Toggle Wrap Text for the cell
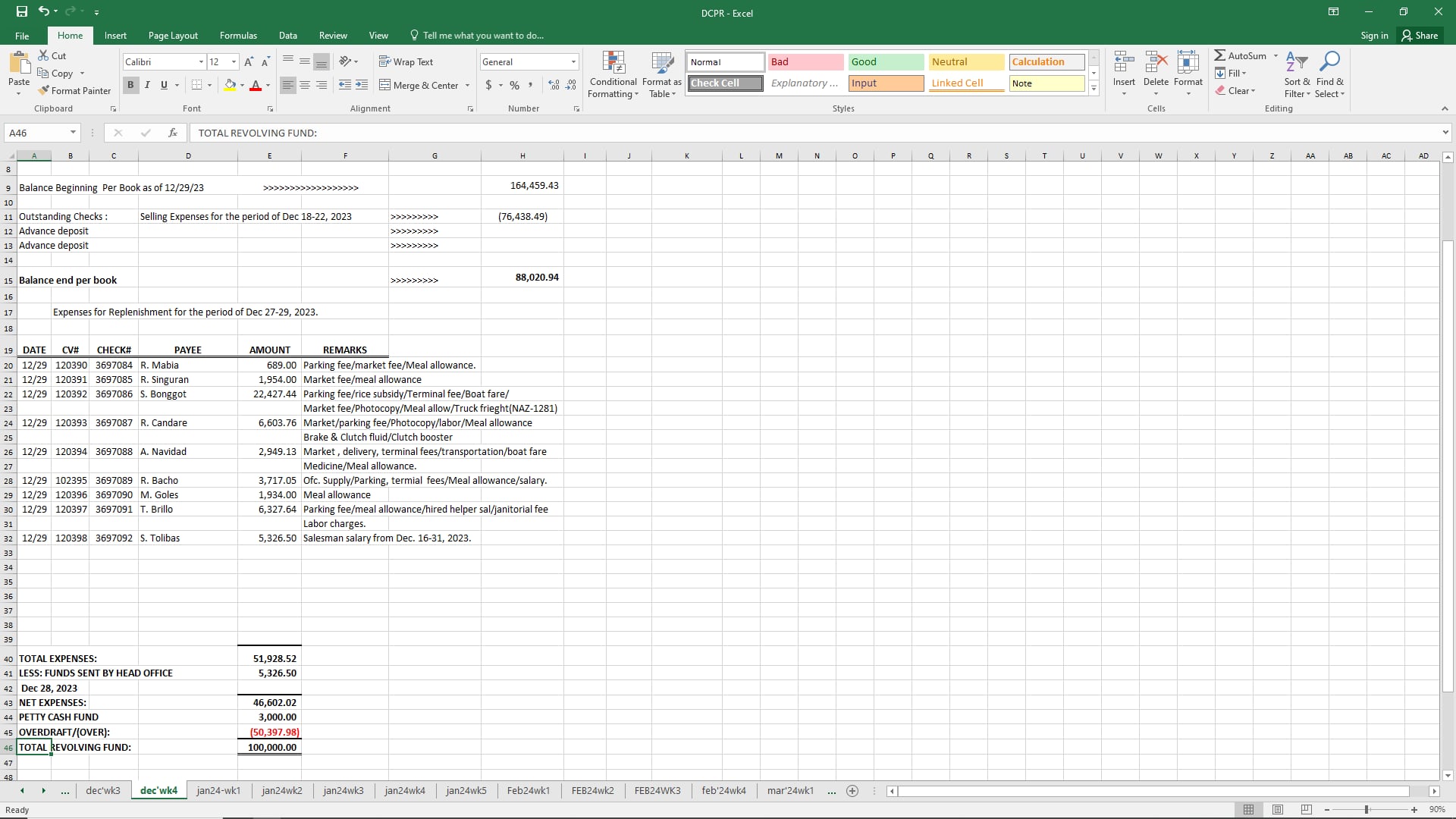Screen dimensions: 1456x819 click(x=406, y=62)
